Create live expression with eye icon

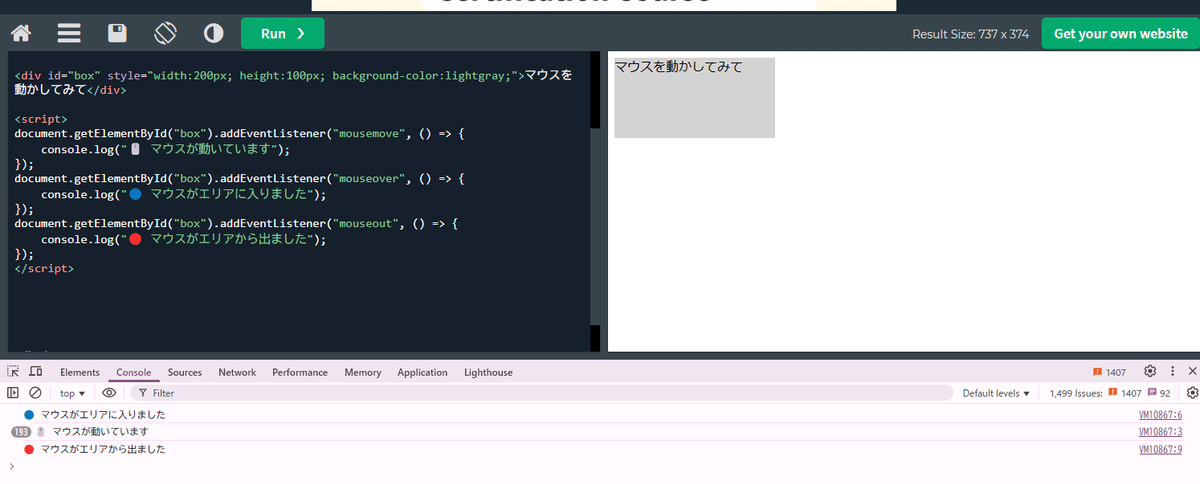coord(109,393)
